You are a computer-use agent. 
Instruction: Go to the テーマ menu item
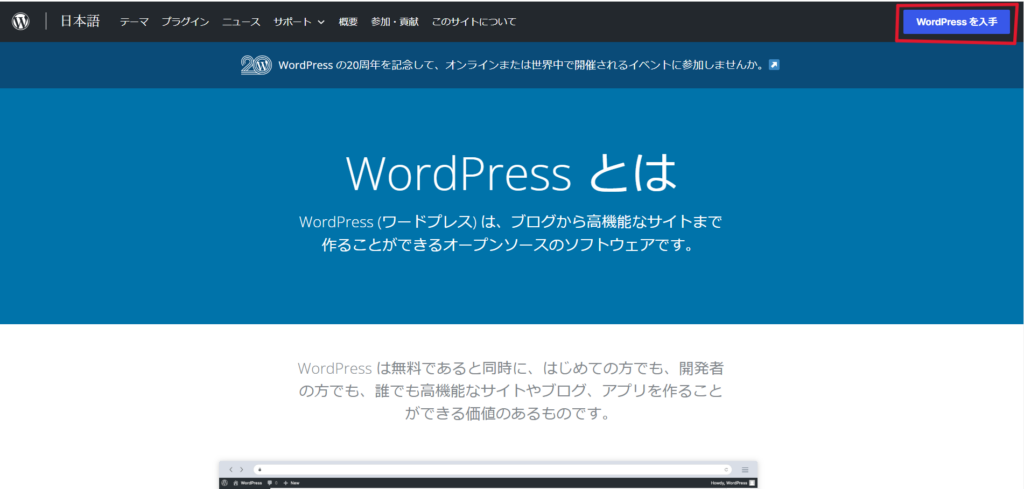pyautogui.click(x=134, y=22)
